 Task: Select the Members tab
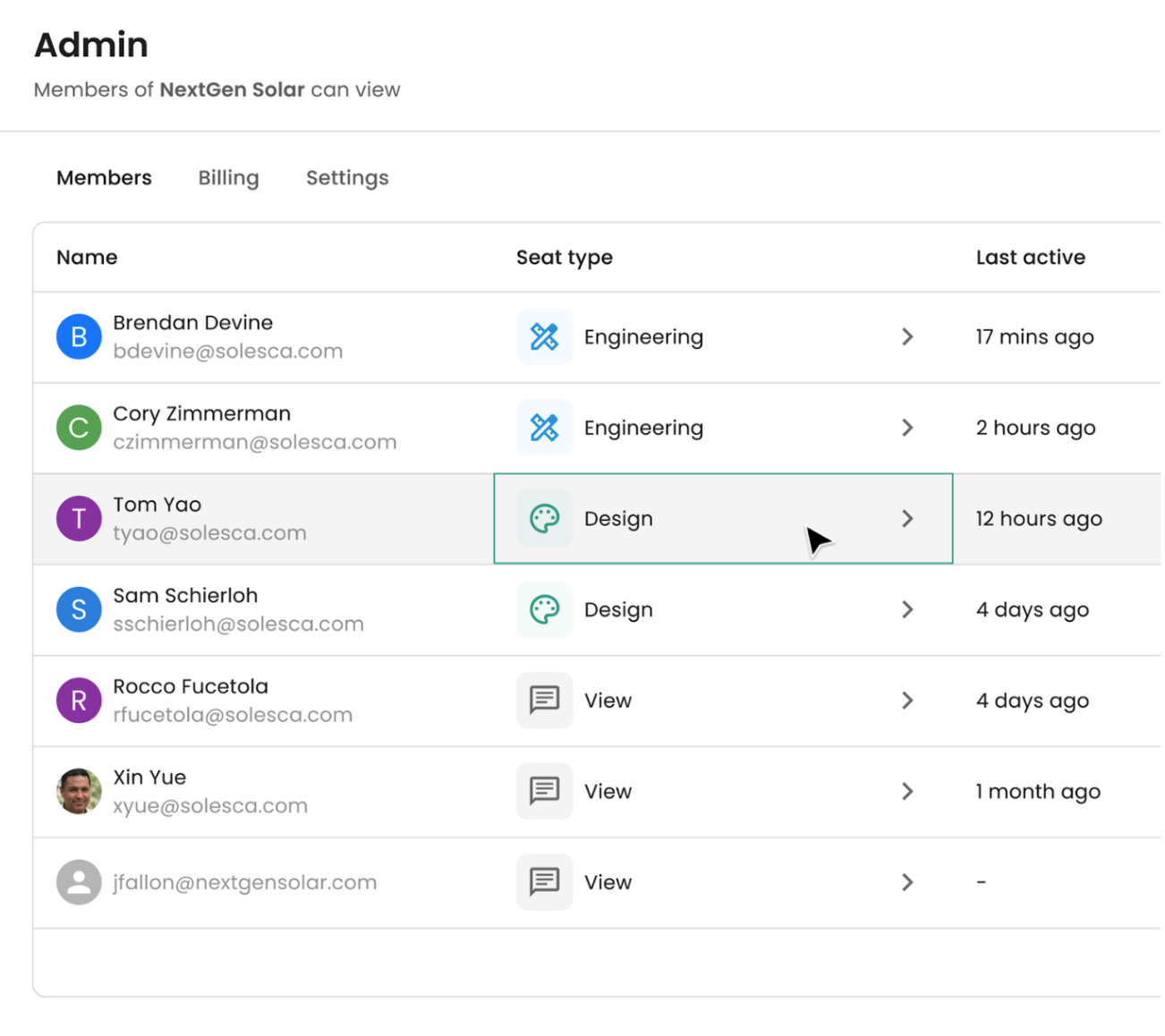104,178
